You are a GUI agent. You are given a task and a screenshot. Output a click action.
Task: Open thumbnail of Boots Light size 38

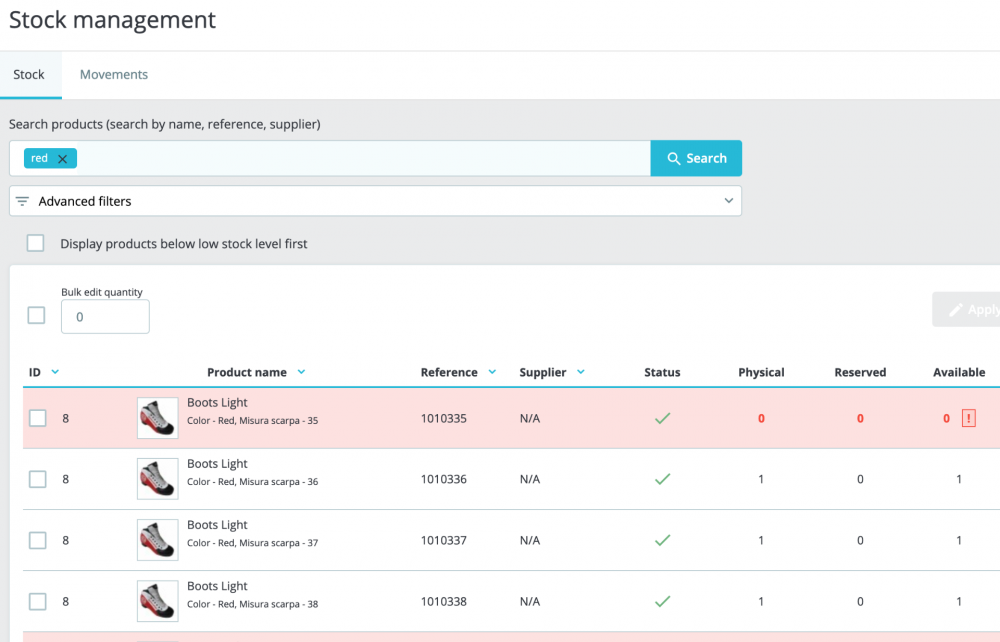pos(157,601)
